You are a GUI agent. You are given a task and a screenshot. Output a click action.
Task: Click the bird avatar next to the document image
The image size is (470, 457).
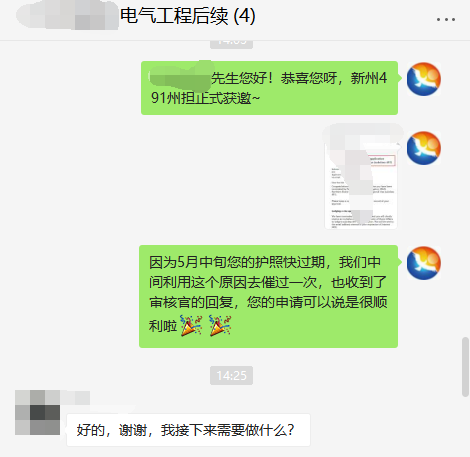[424, 148]
